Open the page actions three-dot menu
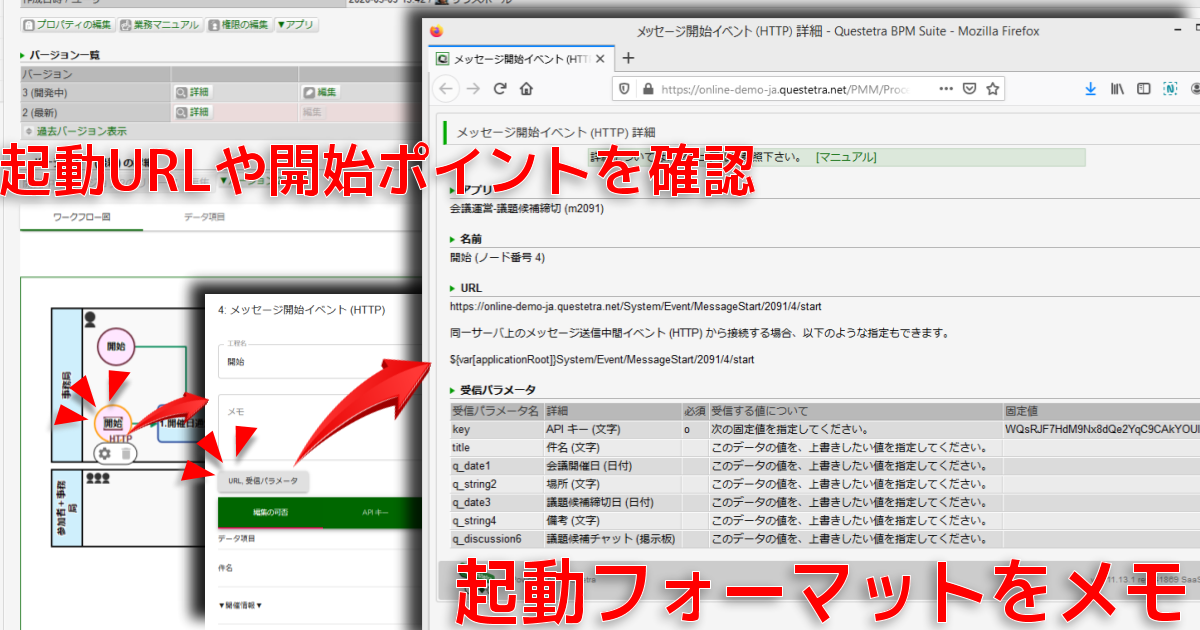Screen dimensions: 1200x630 coord(946,88)
